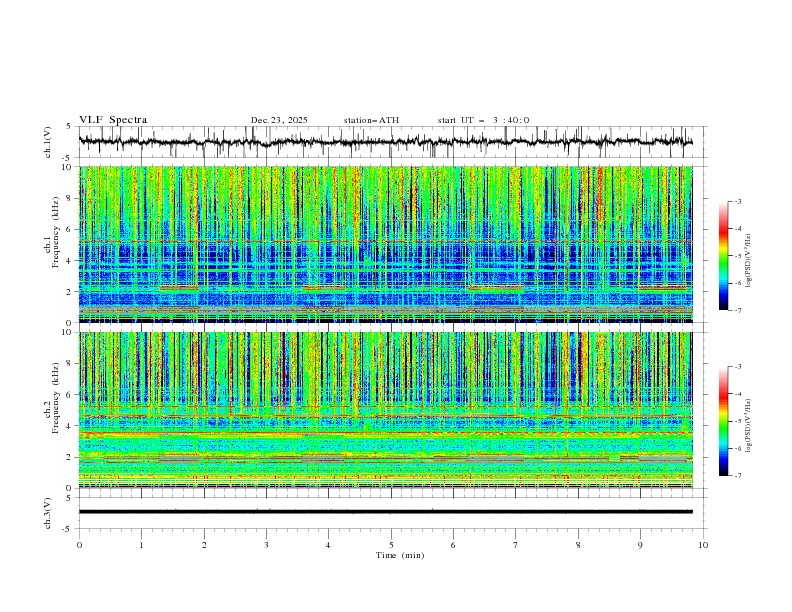This screenshot has width=792, height=612.
Task: Click the "2" kHz tick of ch.2 spectrogram
Action: 71,457
